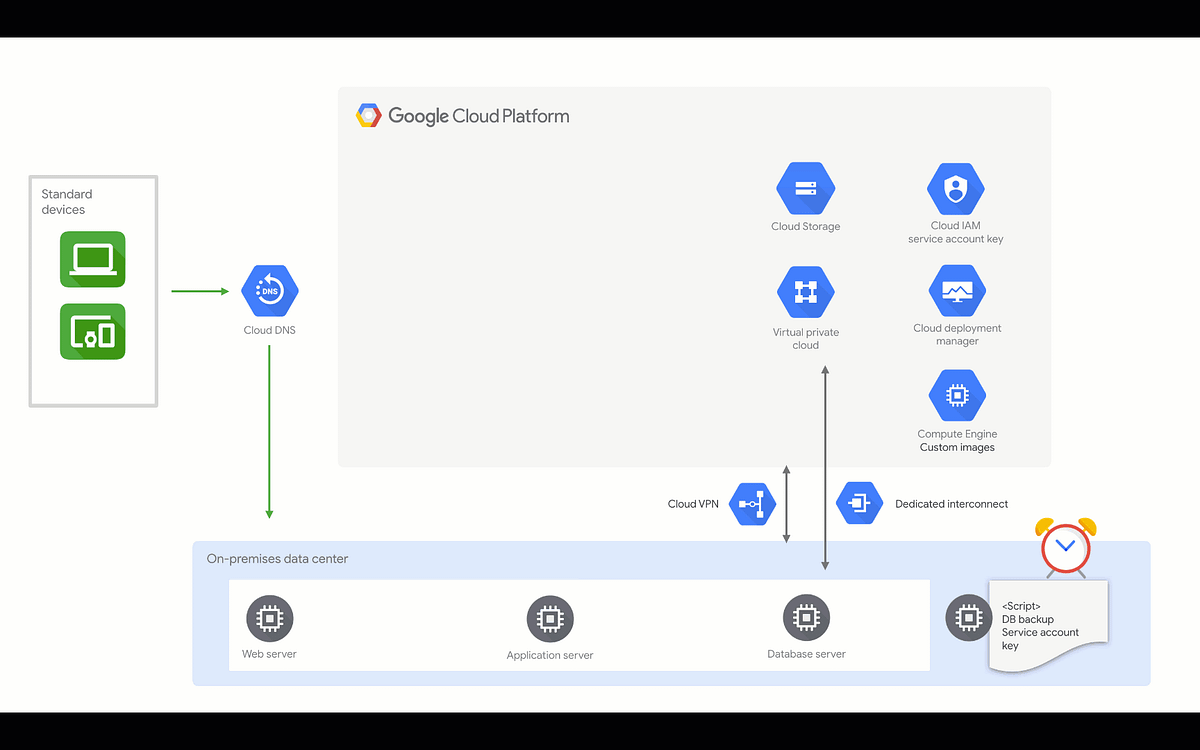Viewport: 1200px width, 750px height.
Task: Select the Cloud Storage icon
Action: pyautogui.click(x=805, y=188)
